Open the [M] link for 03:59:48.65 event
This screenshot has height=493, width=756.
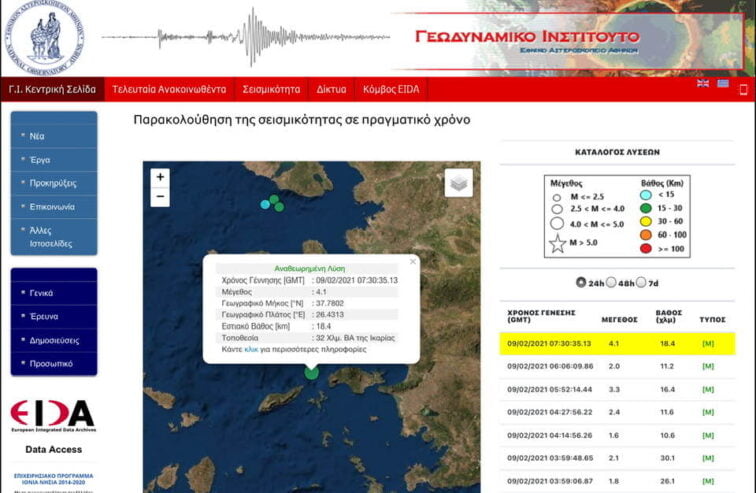(708, 458)
